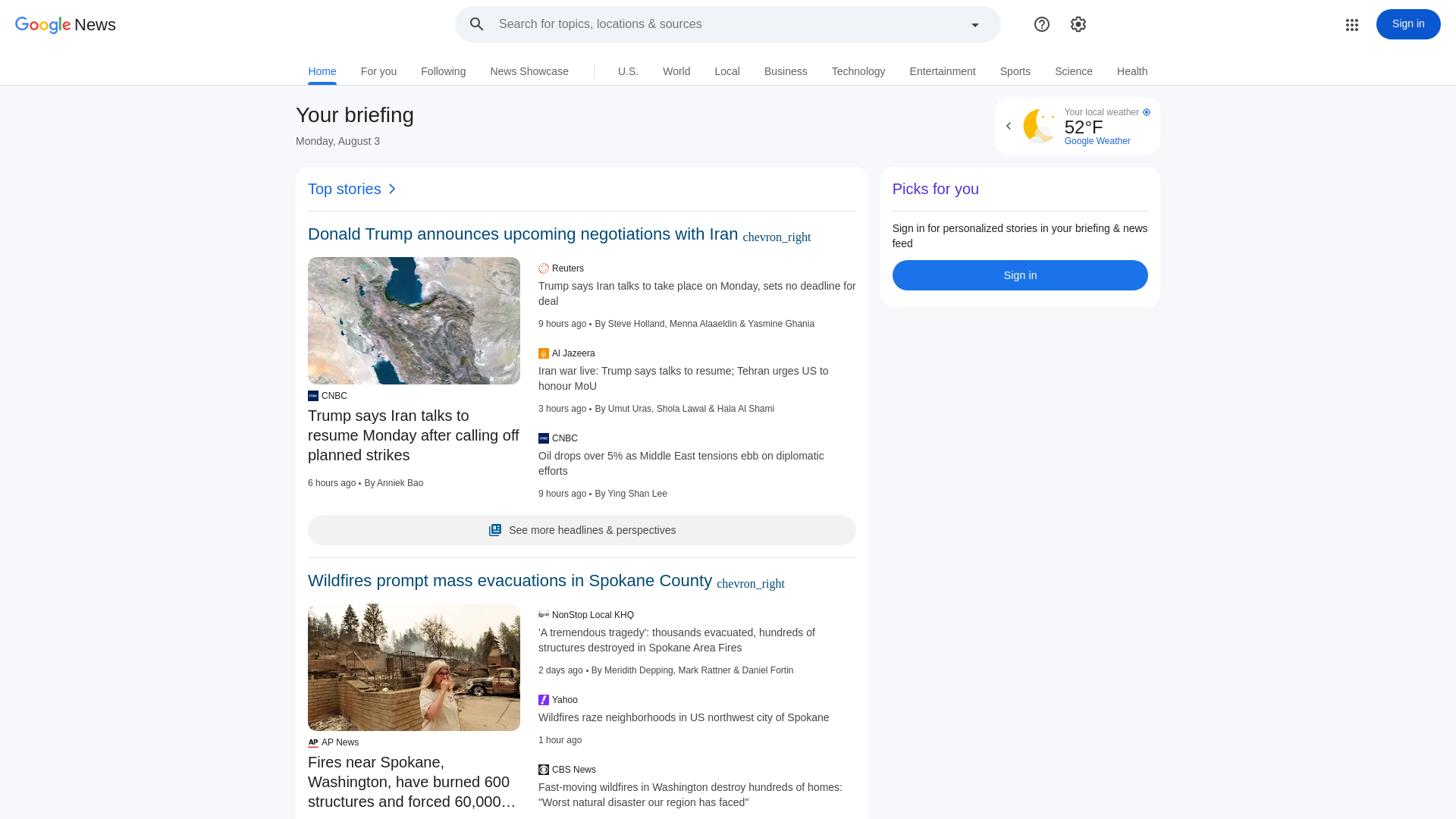Click the Monday, August 3 date text
The image size is (1456, 819).
[x=337, y=141]
